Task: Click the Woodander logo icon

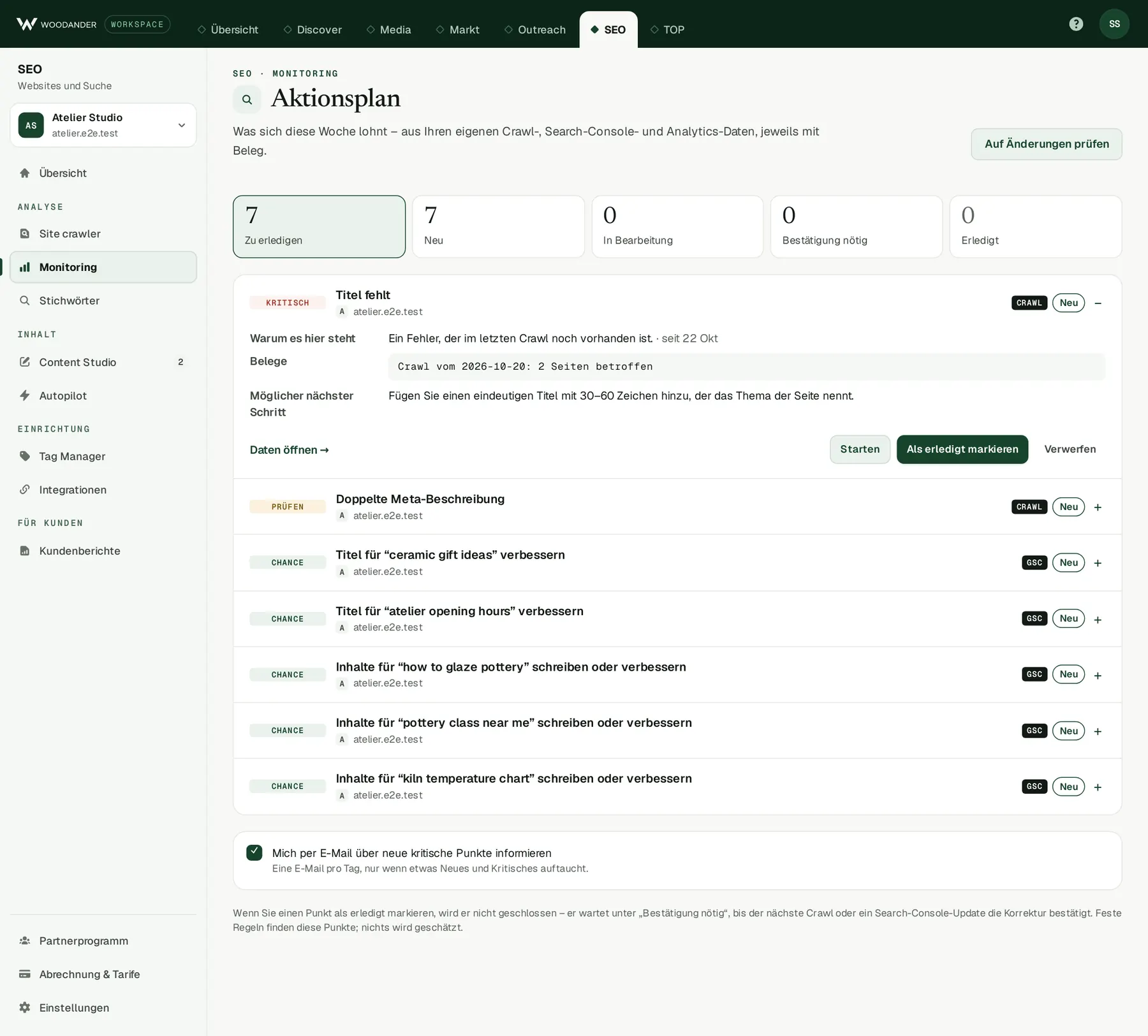Action: pos(27,24)
